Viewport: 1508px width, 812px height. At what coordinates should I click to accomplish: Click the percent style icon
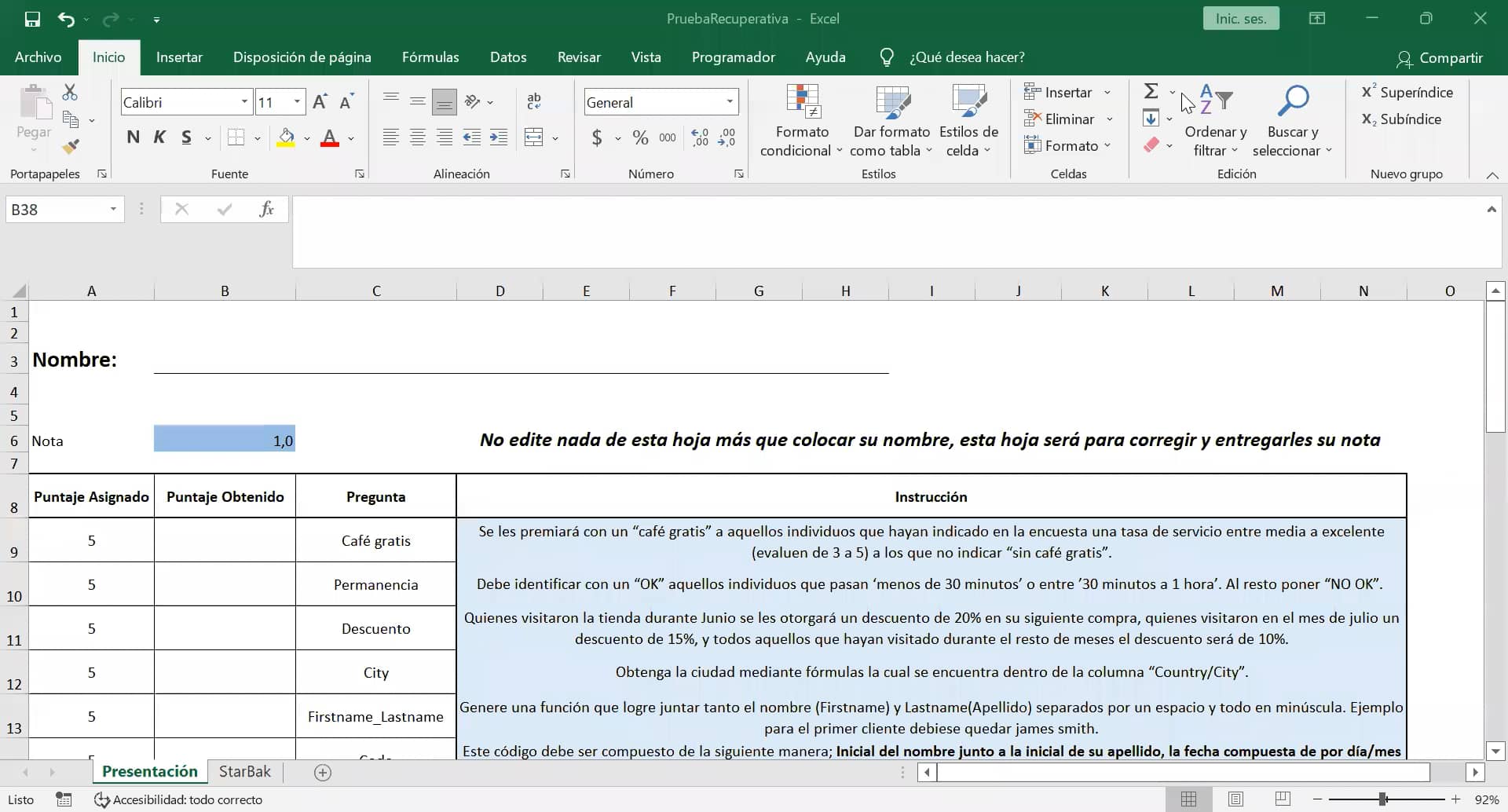point(640,138)
